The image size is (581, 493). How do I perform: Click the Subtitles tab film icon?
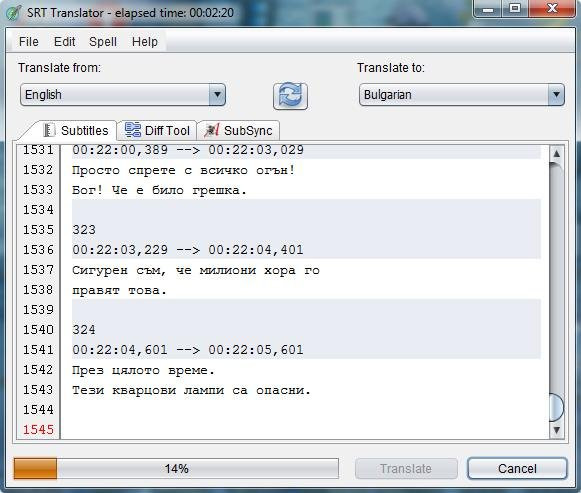click(49, 130)
